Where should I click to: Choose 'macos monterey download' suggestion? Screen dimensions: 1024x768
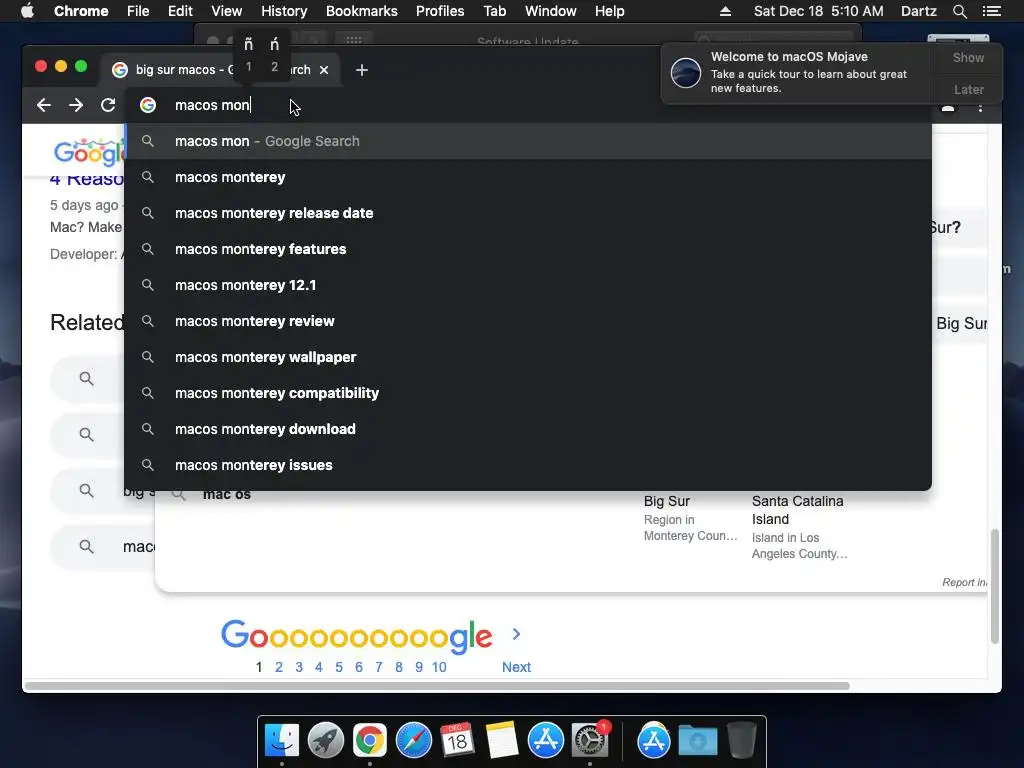pos(528,428)
